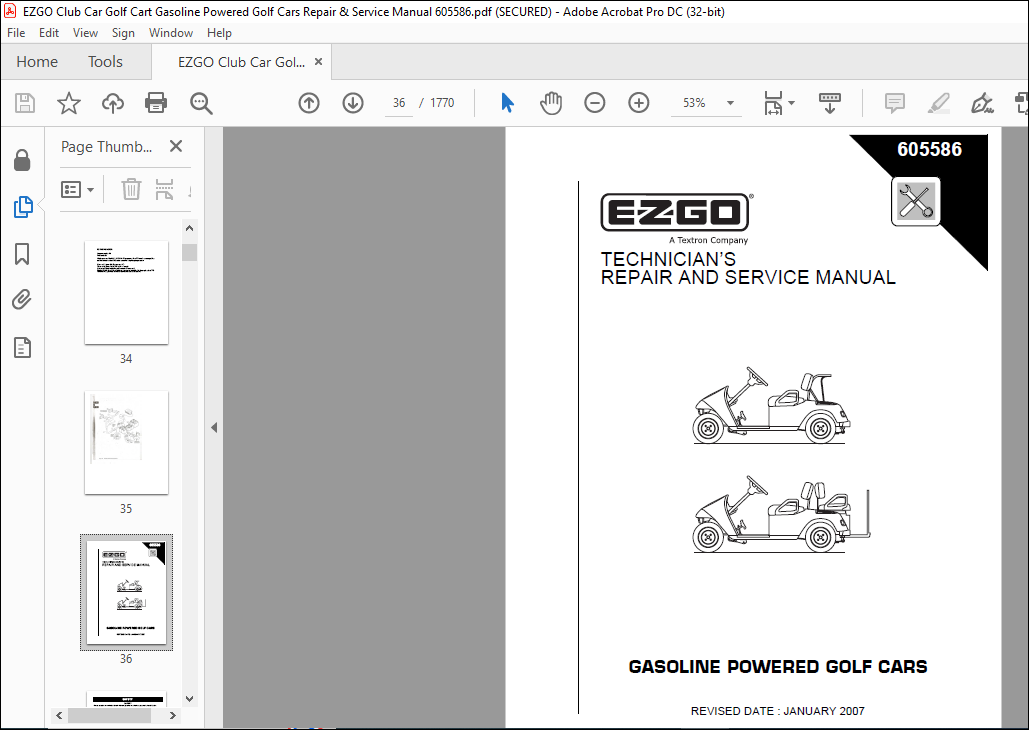Open the Sign document pen tool
Viewport: 1029px width, 730px height.
(x=982, y=103)
